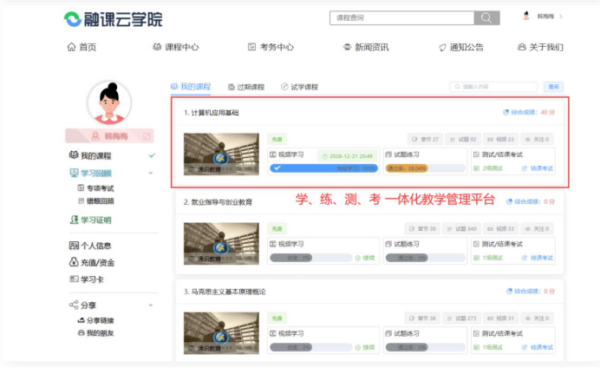Open 1场测试 link on course 2
This screenshot has height=368, width=600.
point(488,258)
